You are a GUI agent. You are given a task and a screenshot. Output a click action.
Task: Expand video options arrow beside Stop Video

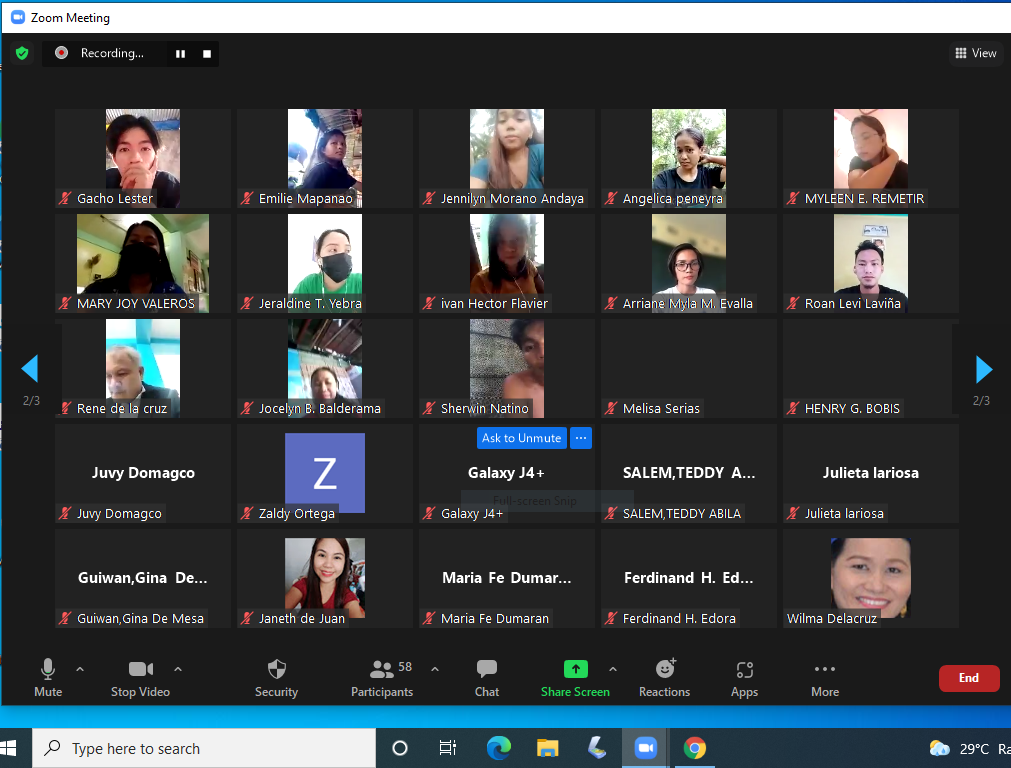click(178, 669)
